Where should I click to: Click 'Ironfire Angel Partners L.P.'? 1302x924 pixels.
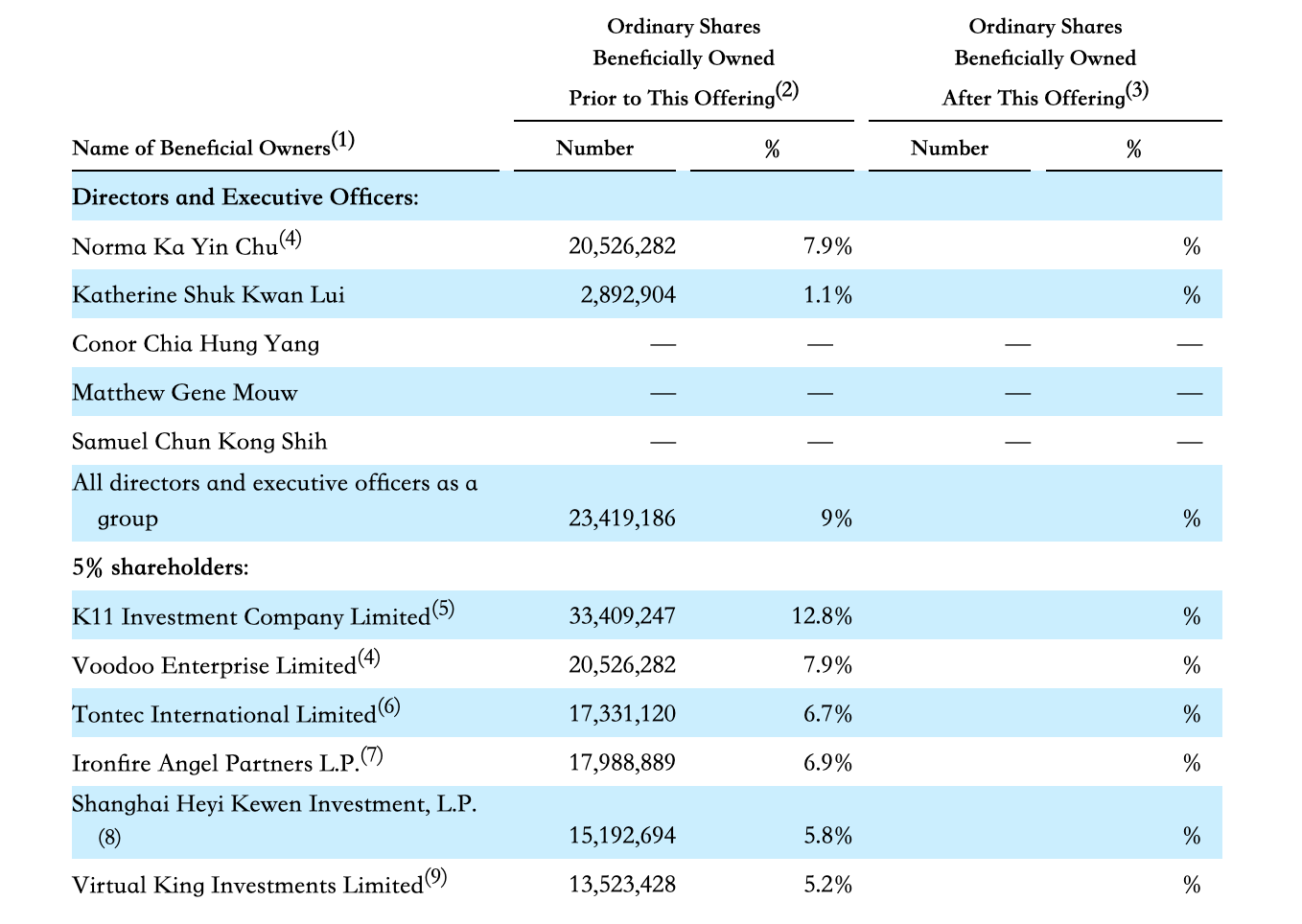coord(216,763)
